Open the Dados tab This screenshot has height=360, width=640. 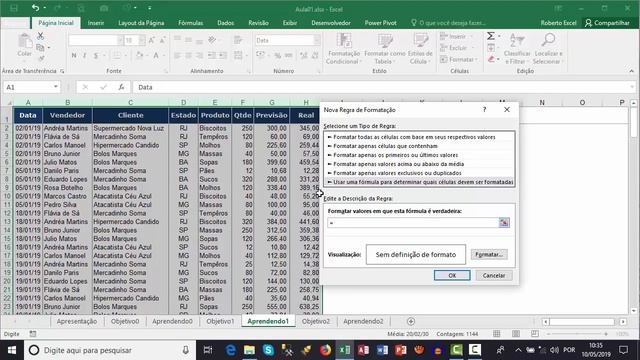[226, 23]
